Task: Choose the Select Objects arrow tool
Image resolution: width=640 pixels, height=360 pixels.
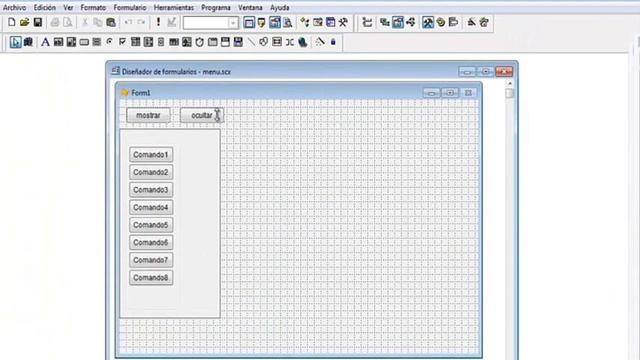Action: 15,42
